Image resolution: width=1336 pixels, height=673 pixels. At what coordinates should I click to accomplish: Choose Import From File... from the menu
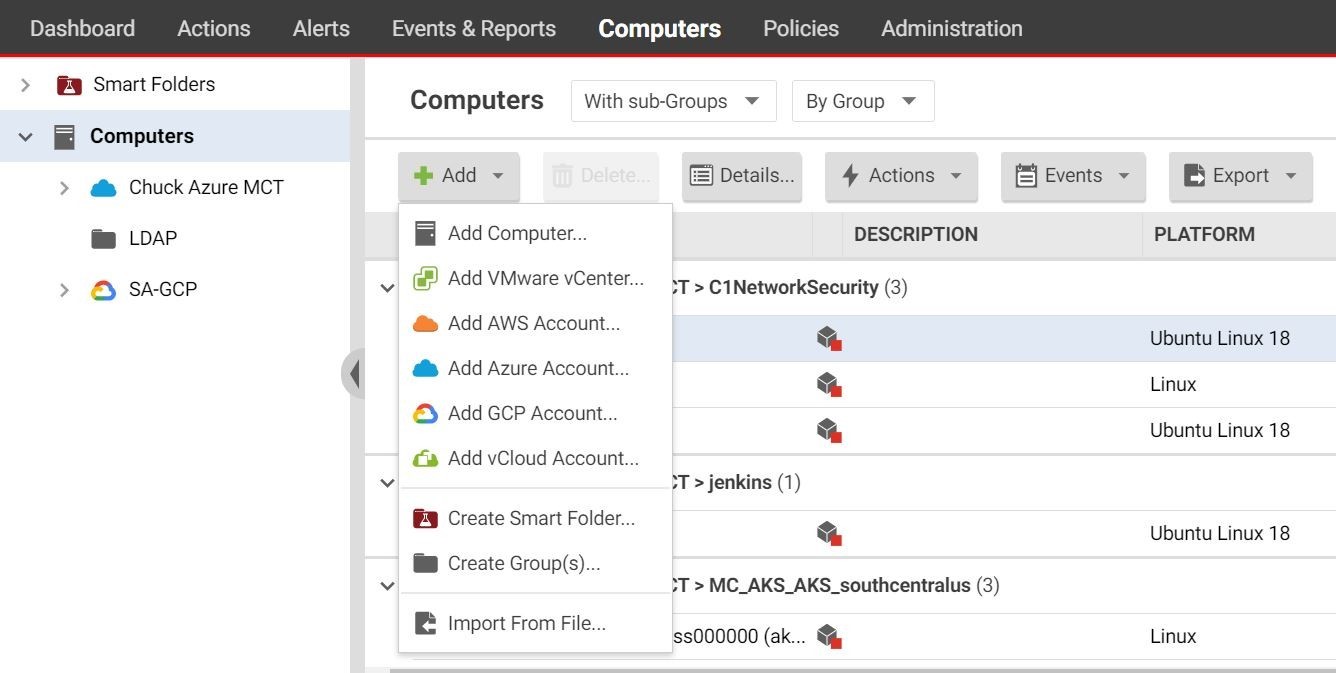(x=535, y=624)
